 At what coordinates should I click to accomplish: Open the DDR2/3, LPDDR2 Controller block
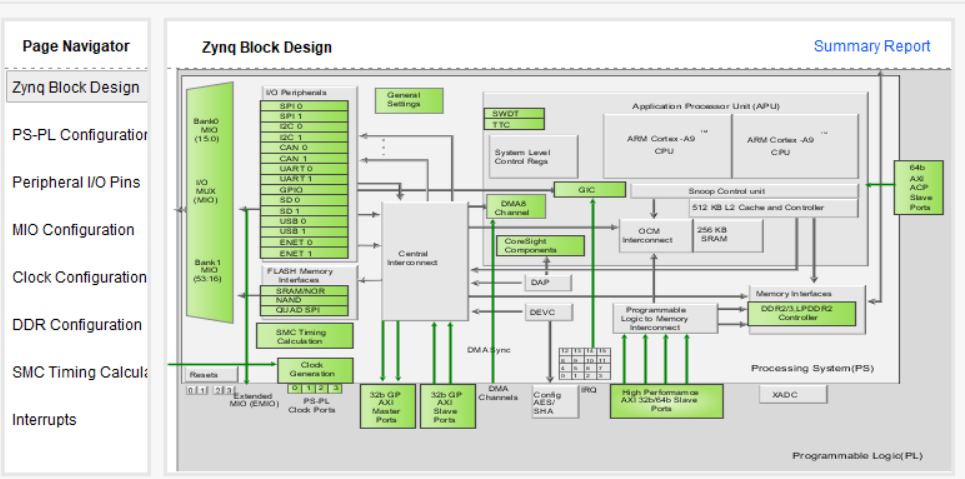click(803, 314)
